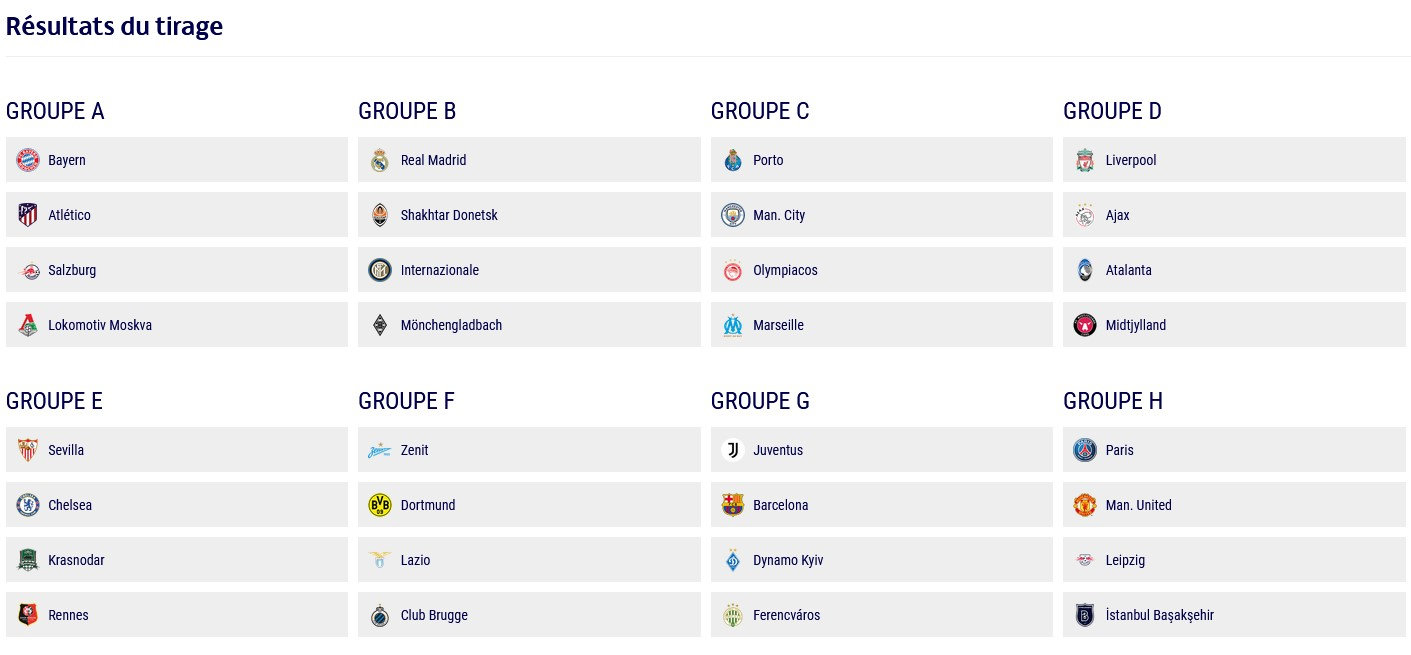Open the İstanbul Başakşehir link
The width and height of the screenshot is (1411, 655).
click(1159, 615)
